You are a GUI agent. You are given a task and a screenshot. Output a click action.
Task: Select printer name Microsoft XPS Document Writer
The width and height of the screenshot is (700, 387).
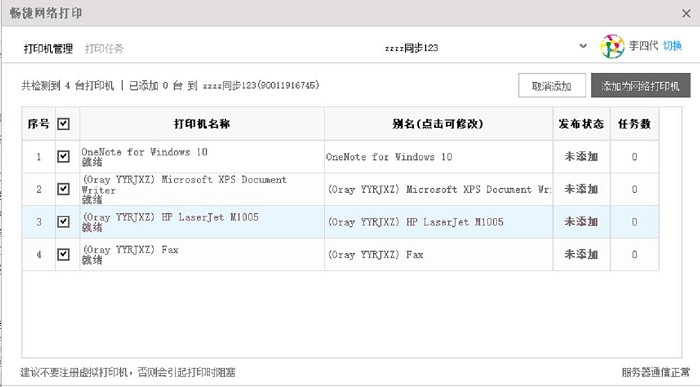coord(184,184)
